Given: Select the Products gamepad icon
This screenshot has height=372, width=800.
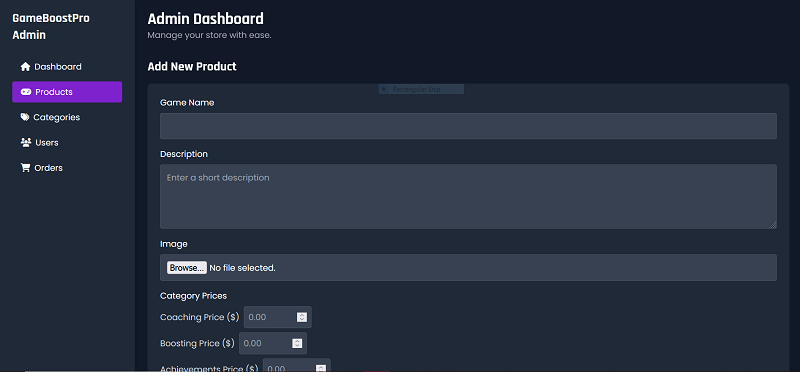Looking at the screenshot, I should (26, 92).
